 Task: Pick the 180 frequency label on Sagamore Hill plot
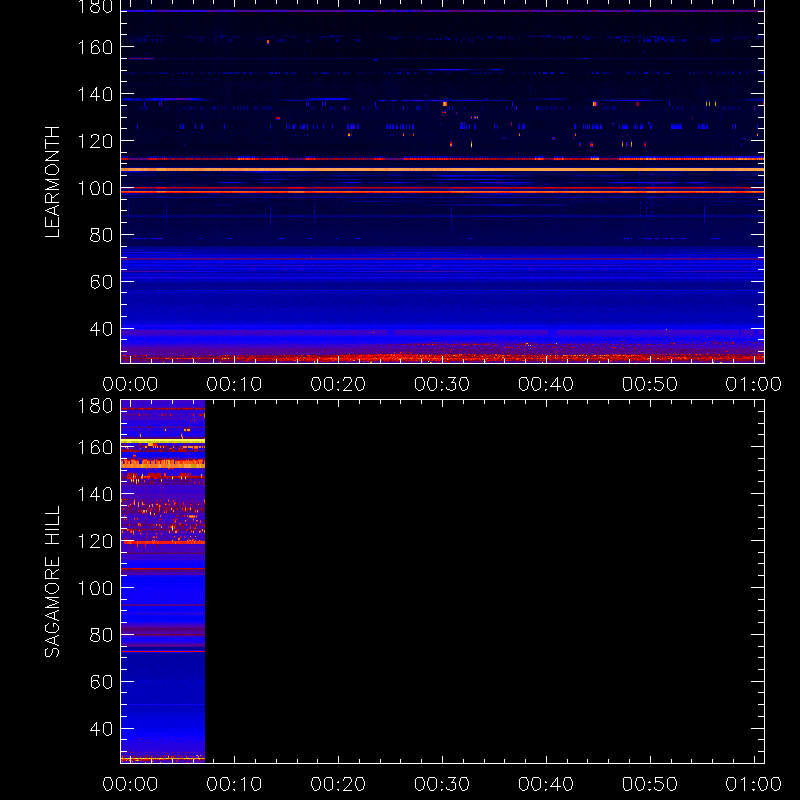95,406
